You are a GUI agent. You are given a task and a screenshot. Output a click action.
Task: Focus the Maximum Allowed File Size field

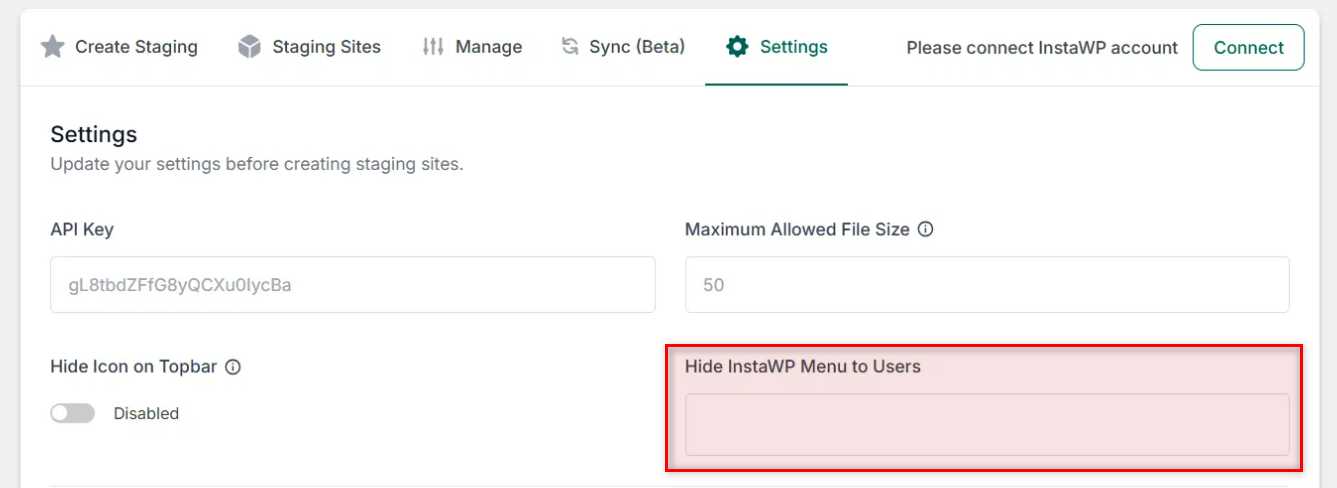click(987, 284)
